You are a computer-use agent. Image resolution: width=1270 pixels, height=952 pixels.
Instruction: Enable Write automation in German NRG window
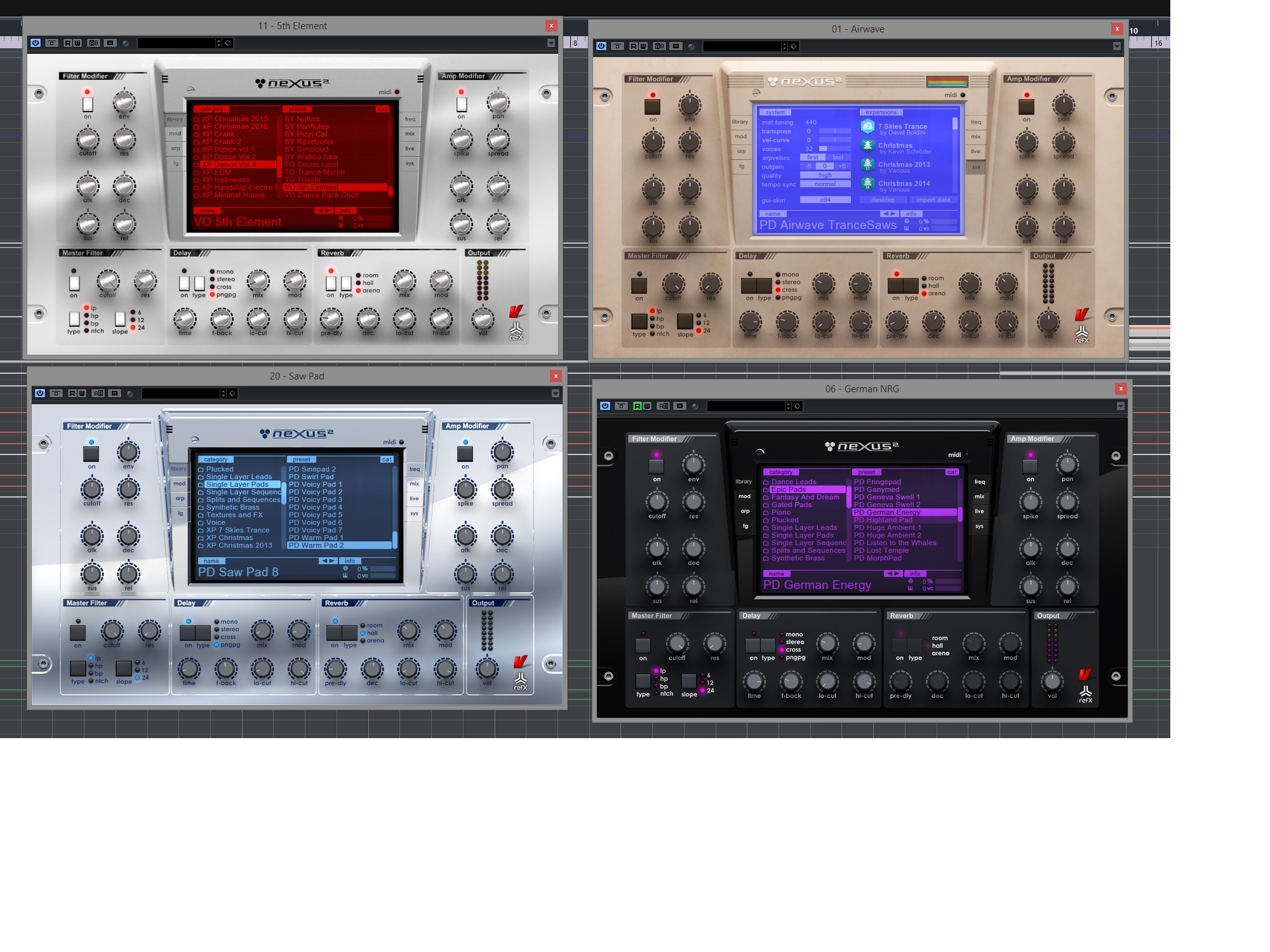(647, 406)
